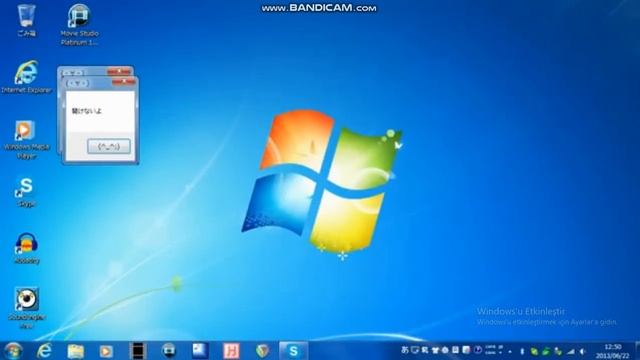Screen dimensions: 640x360
Task: Click the (^_^) button in the front dialog
Action: pos(109,147)
